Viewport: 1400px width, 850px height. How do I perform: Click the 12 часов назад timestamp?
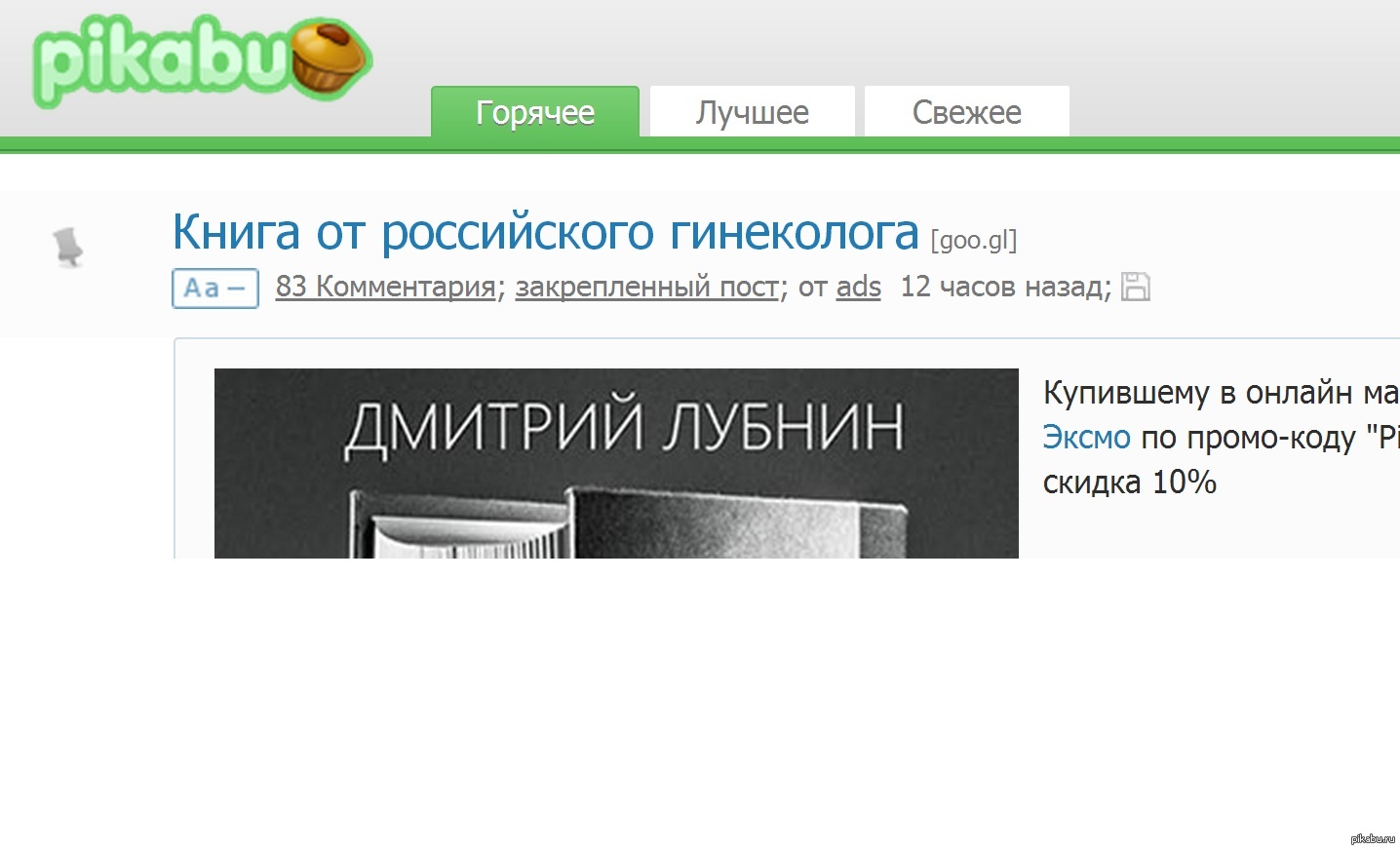point(1004,287)
